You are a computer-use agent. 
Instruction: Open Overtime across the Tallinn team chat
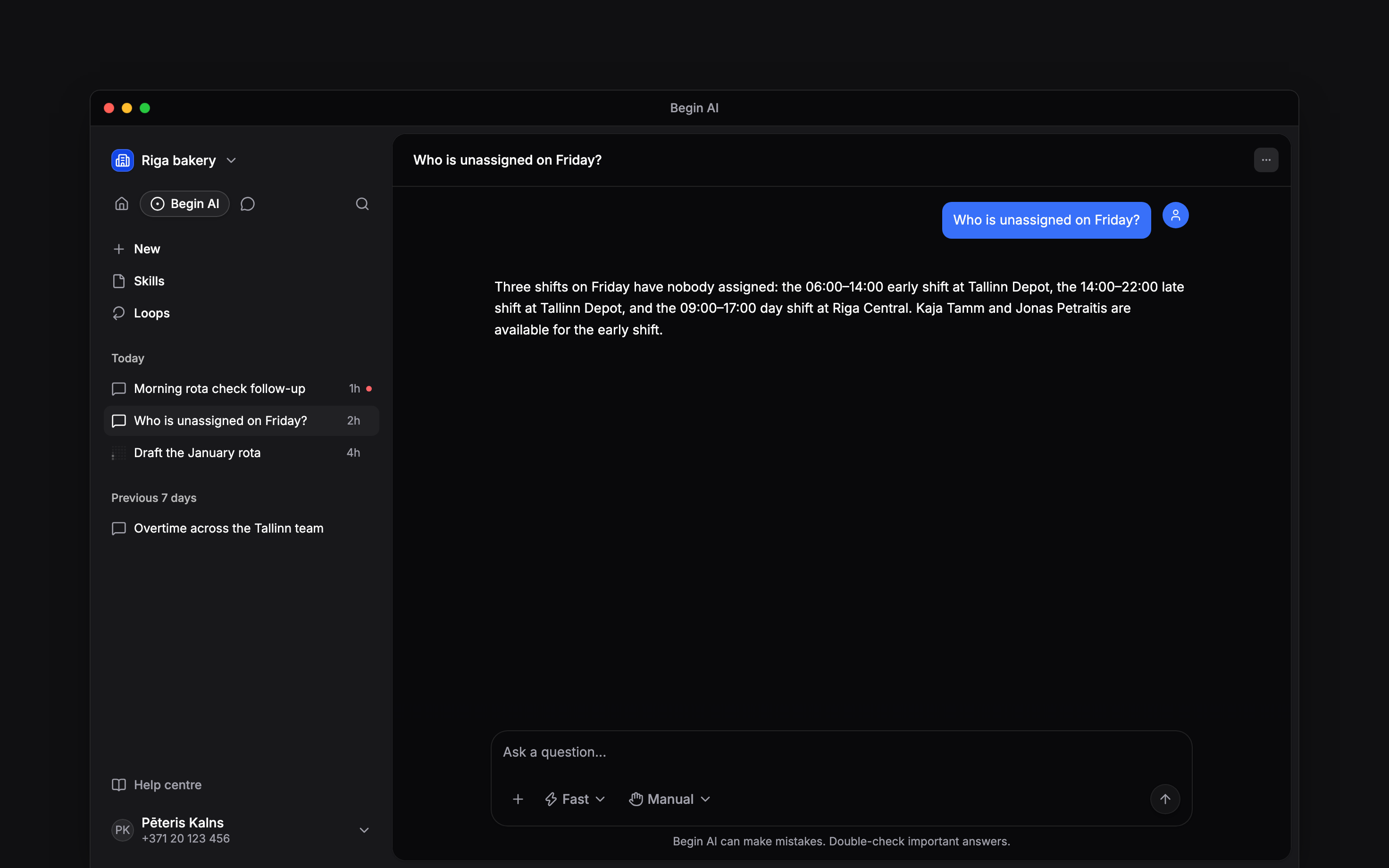(x=241, y=528)
